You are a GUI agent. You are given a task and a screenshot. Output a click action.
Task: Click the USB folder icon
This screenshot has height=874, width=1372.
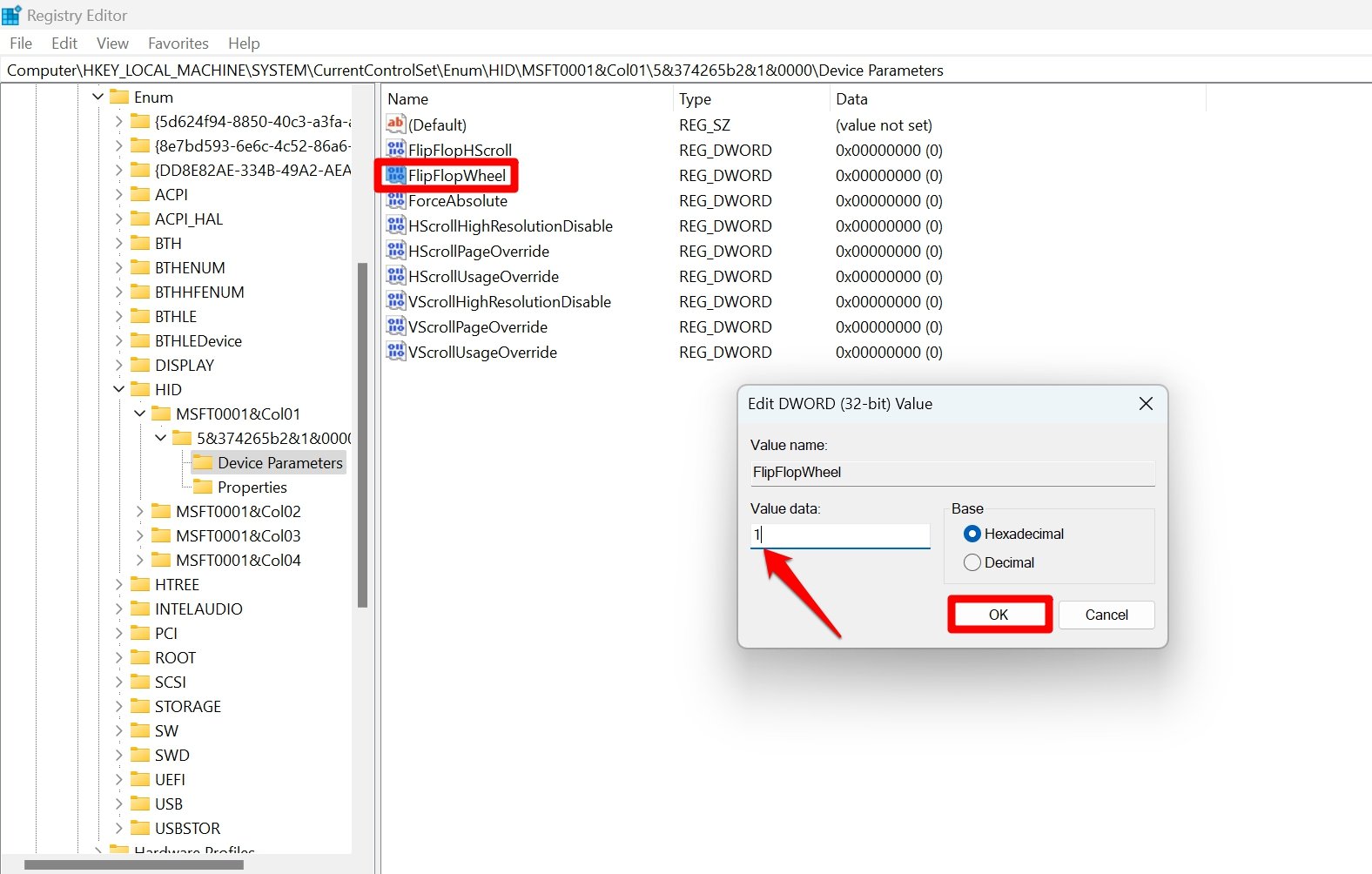[140, 803]
